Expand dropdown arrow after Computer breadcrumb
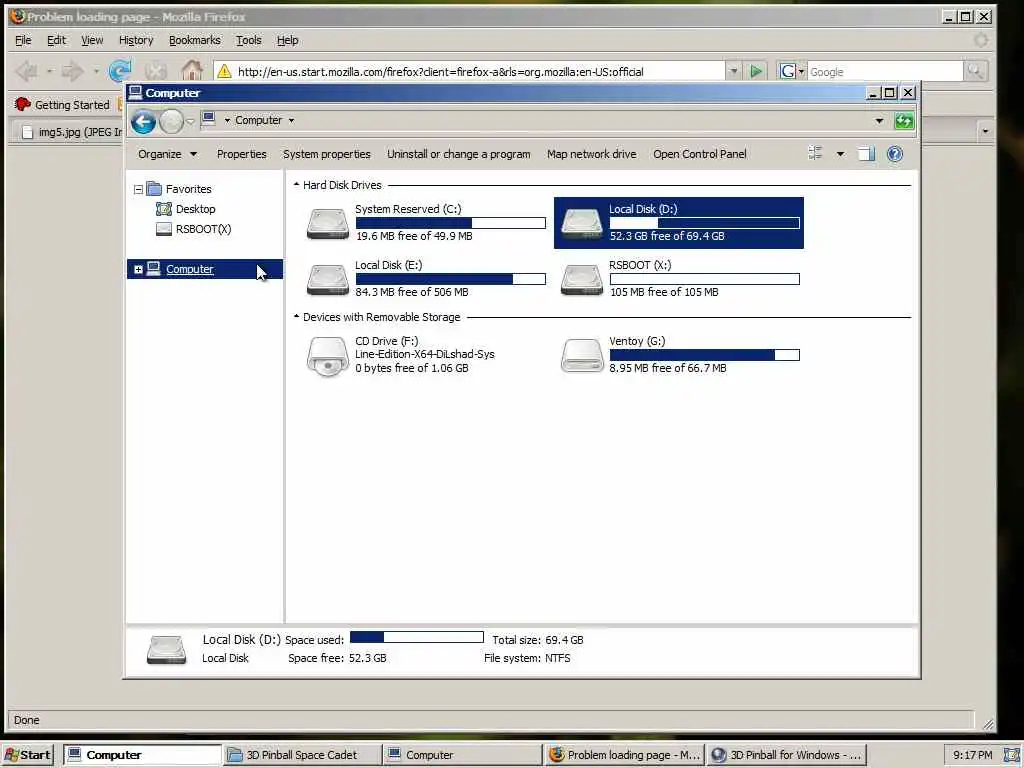Image resolution: width=1024 pixels, height=768 pixels. (x=291, y=121)
